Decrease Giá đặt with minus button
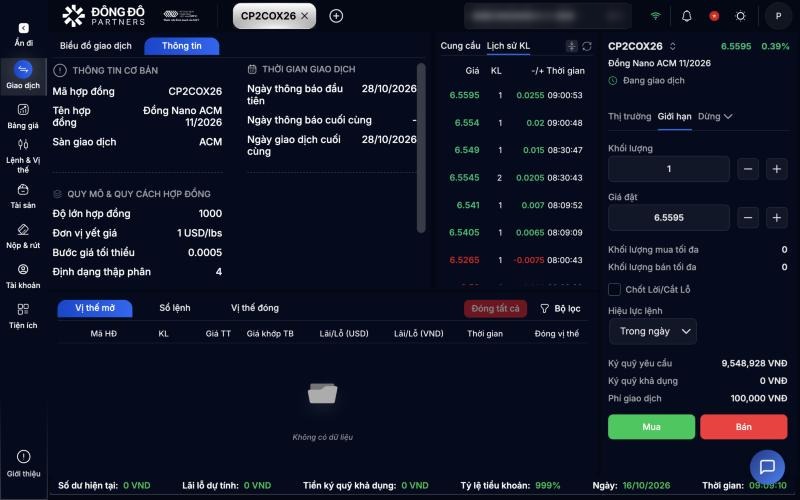This screenshot has width=800, height=500. click(747, 218)
